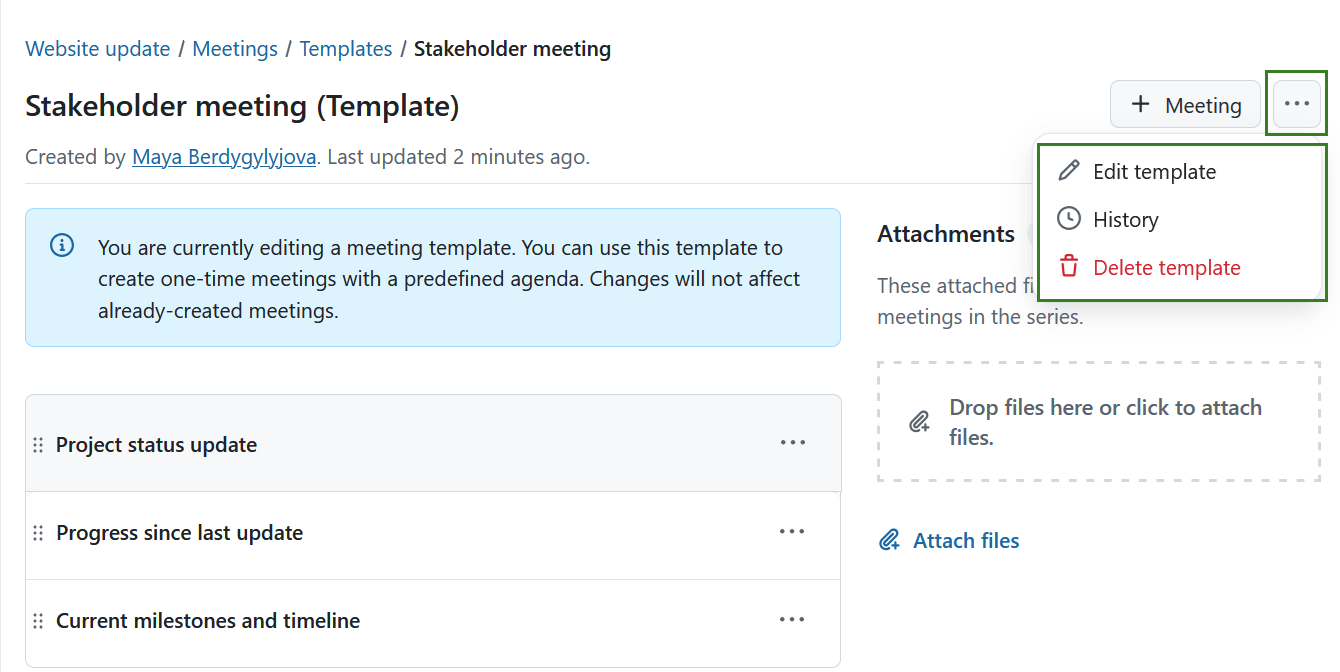Click the red trash icon for Delete template
This screenshot has width=1340, height=672.
pyautogui.click(x=1068, y=266)
